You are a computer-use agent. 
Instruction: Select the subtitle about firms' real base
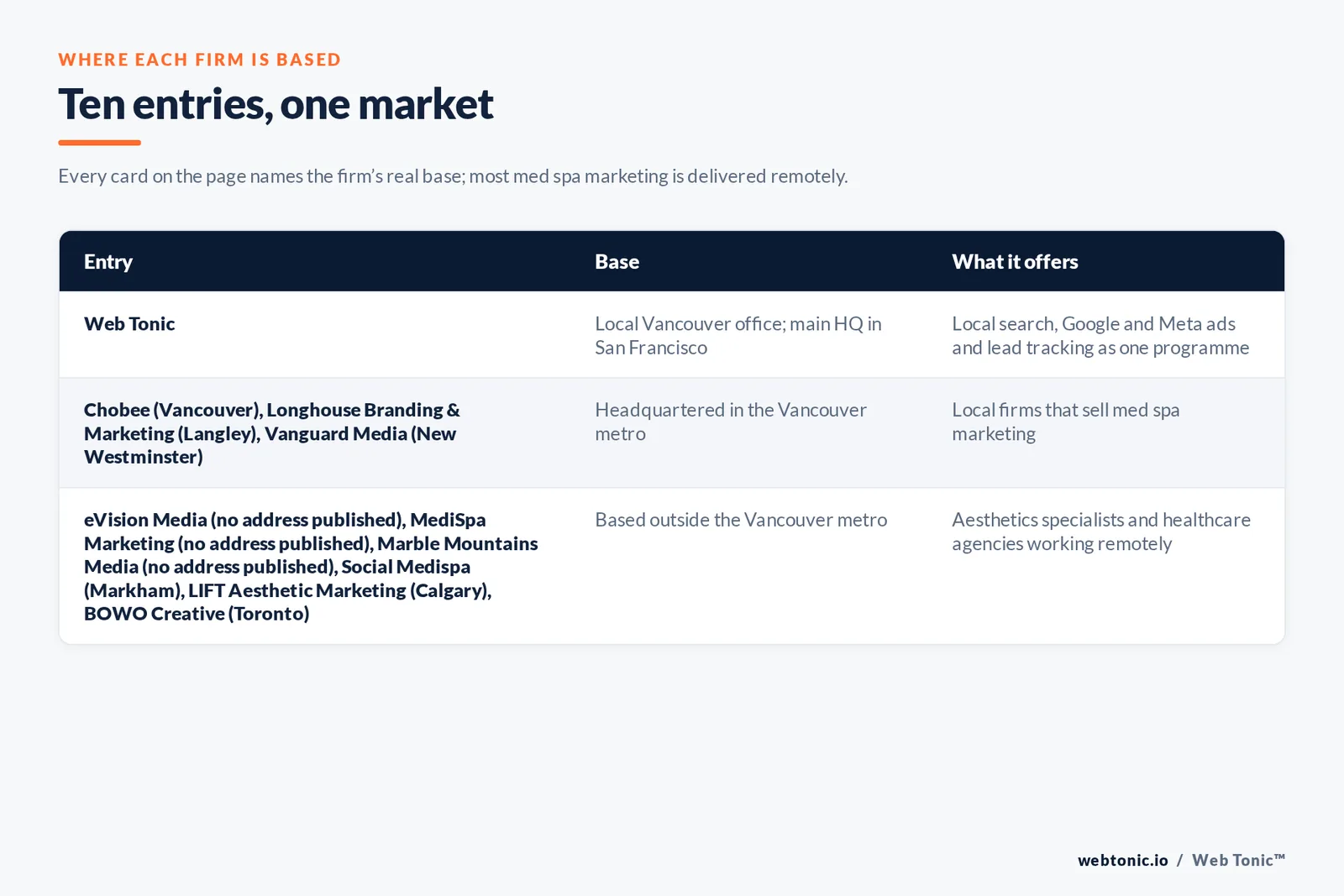click(453, 176)
